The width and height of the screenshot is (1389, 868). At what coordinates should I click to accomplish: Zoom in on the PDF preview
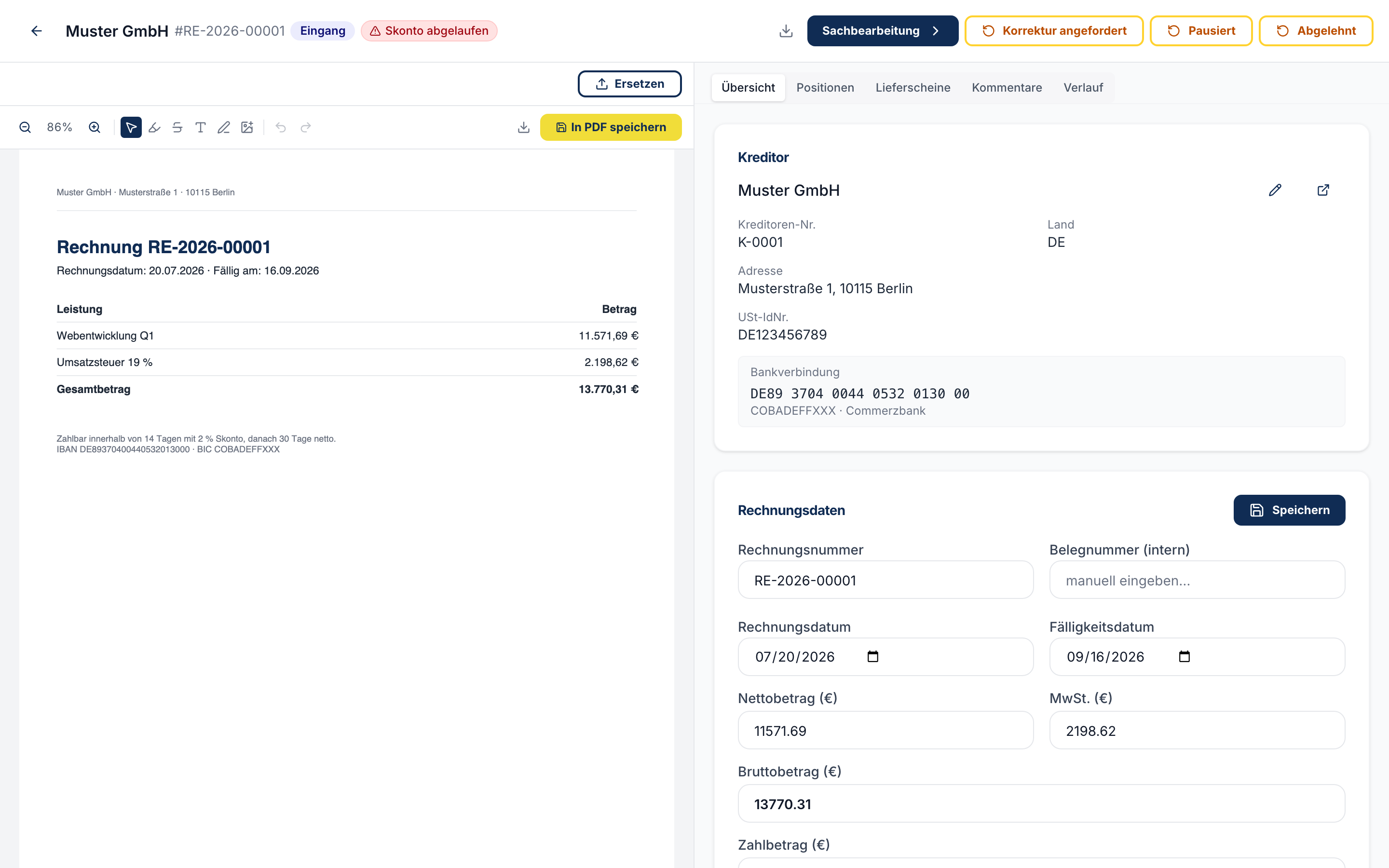[x=95, y=127]
